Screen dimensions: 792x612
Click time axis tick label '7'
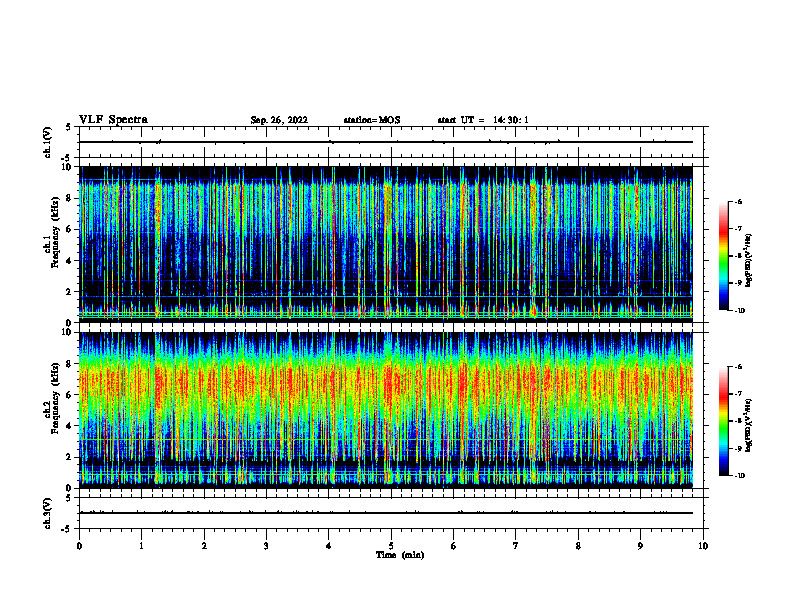click(x=516, y=546)
